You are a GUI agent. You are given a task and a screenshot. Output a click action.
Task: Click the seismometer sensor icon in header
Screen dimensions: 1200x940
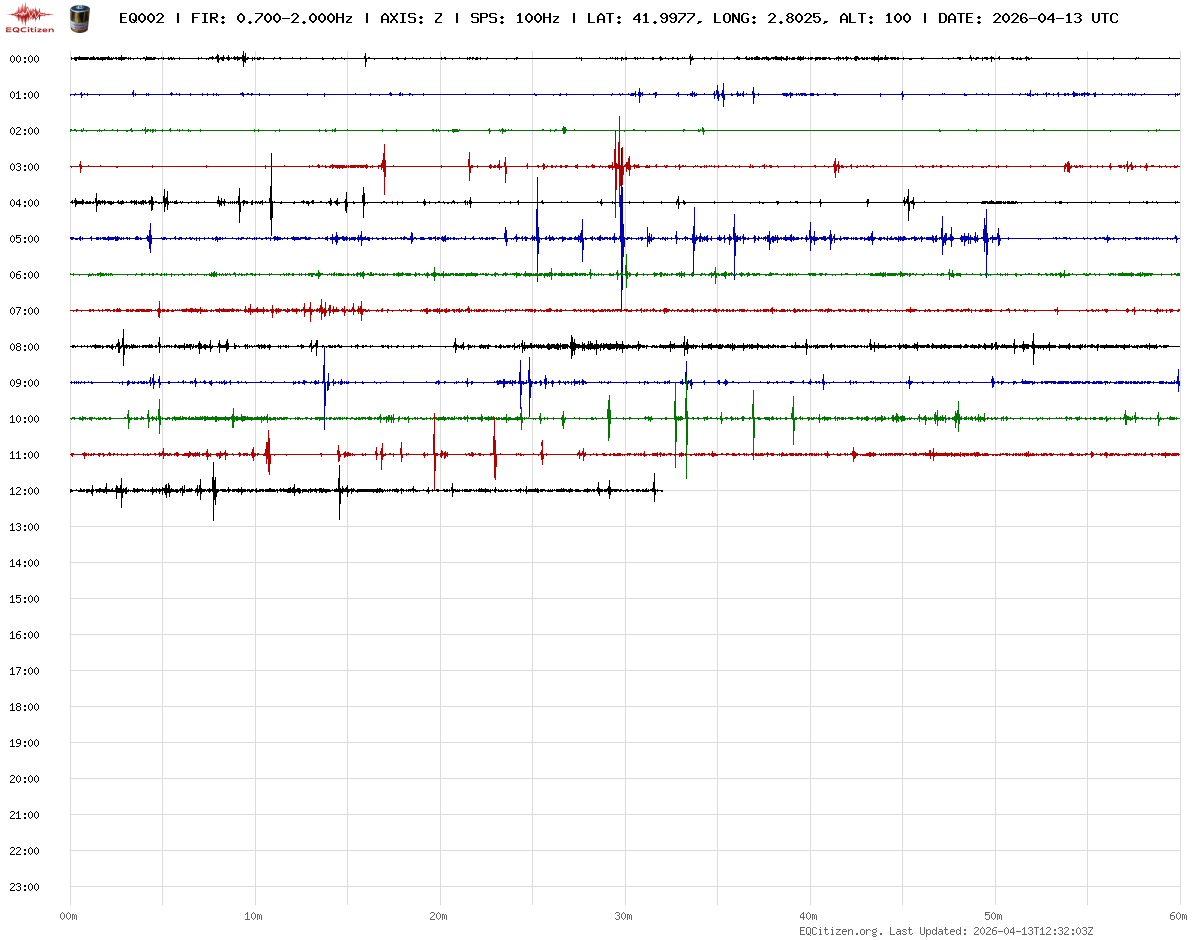[79, 18]
